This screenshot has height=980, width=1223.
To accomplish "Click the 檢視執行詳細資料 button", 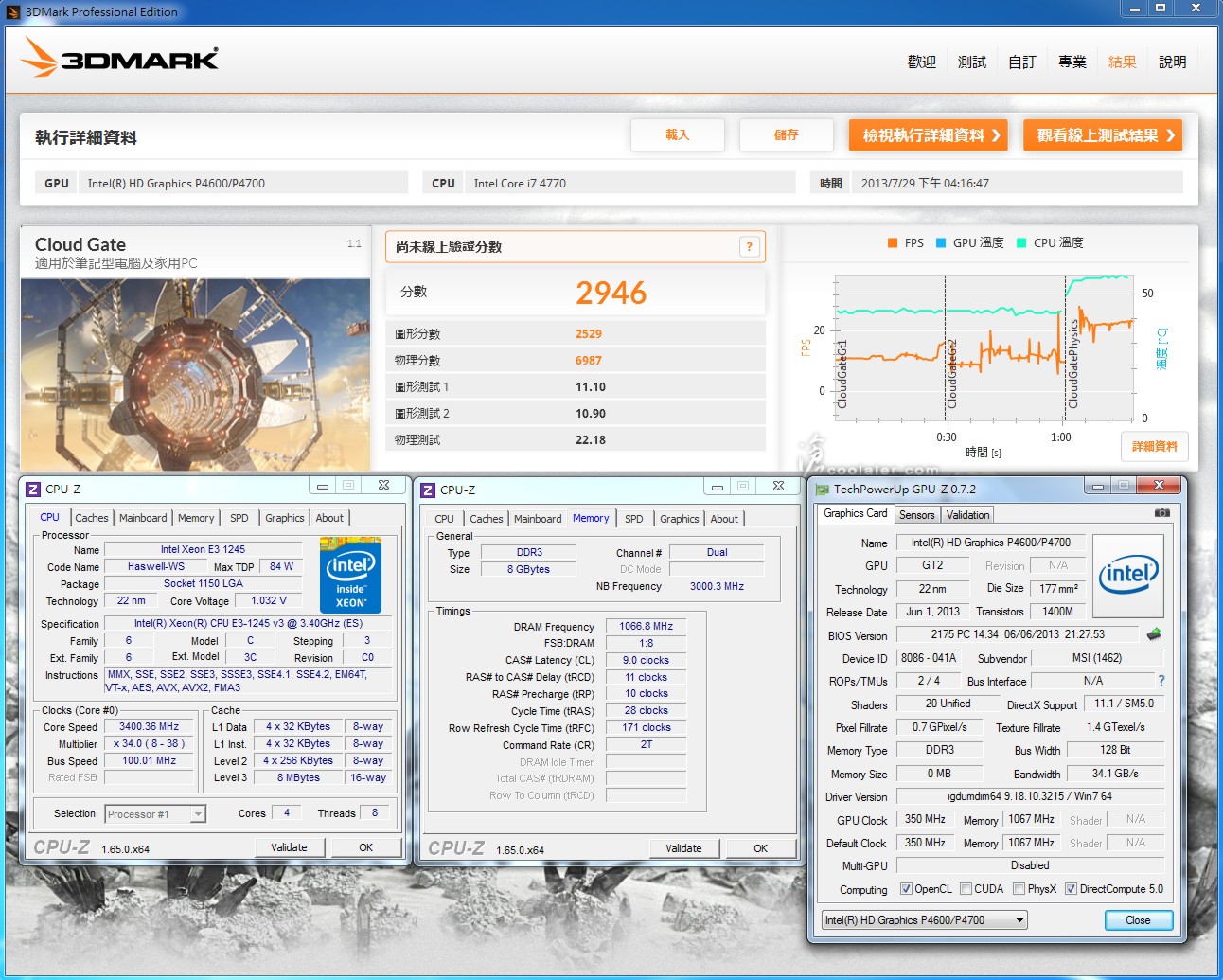I will coord(928,135).
